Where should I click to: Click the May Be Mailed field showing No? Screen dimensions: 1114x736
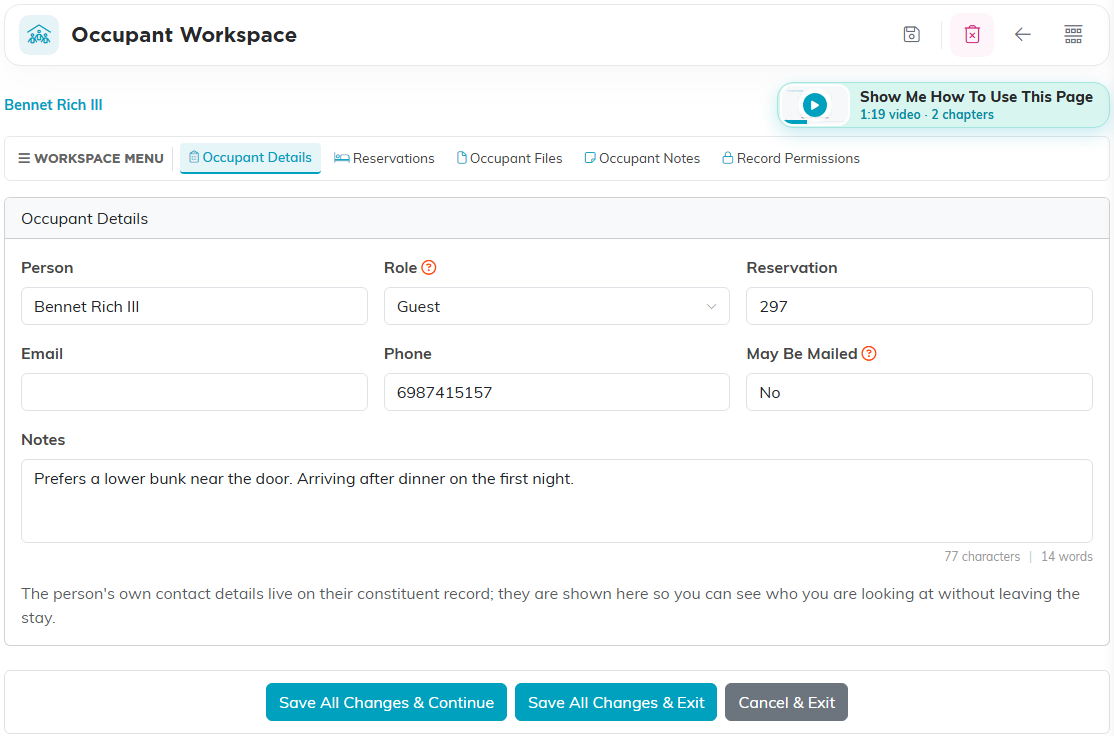point(919,392)
